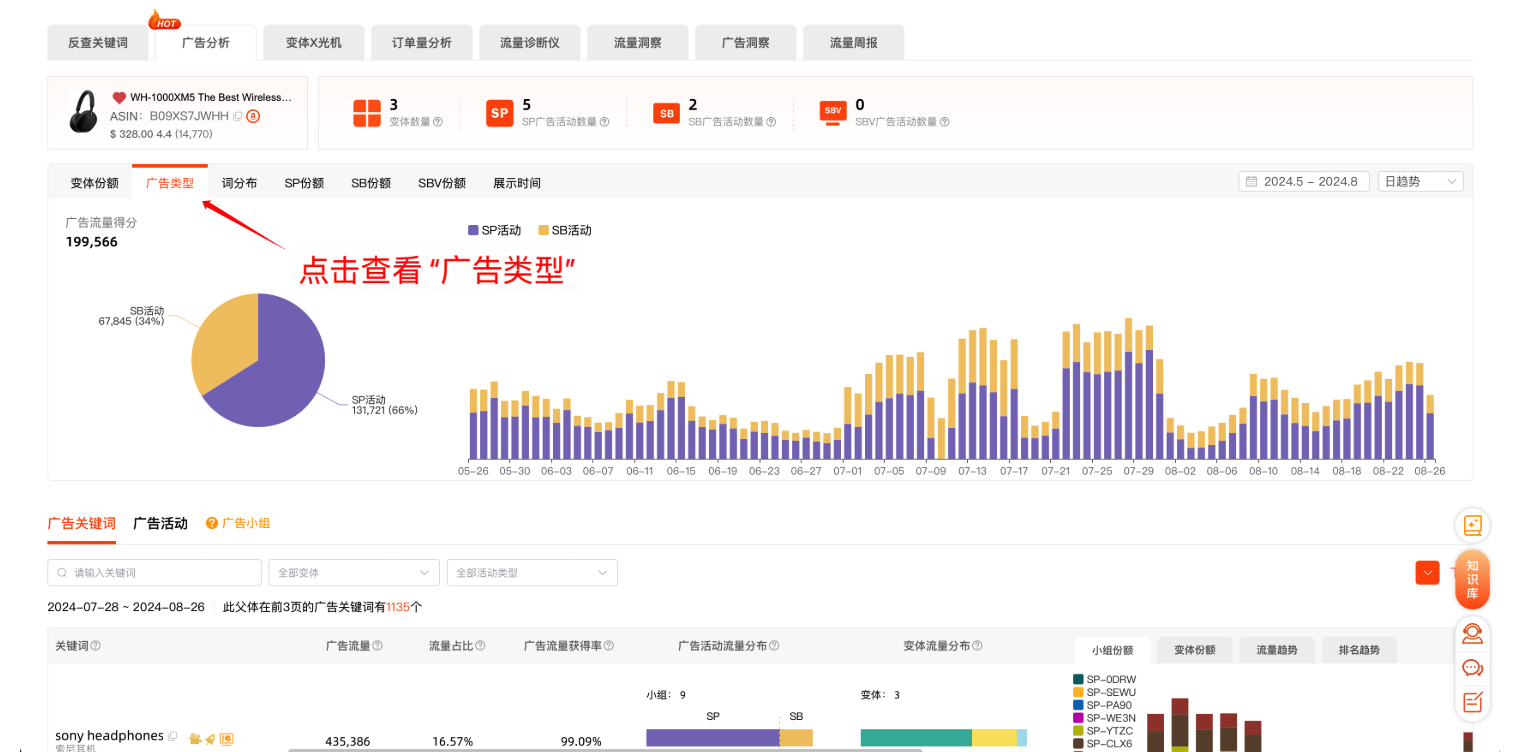The image size is (1524, 752).
Task: Copy the ASIN B09XS7JWHH with copy icon
Action: [x=238, y=116]
